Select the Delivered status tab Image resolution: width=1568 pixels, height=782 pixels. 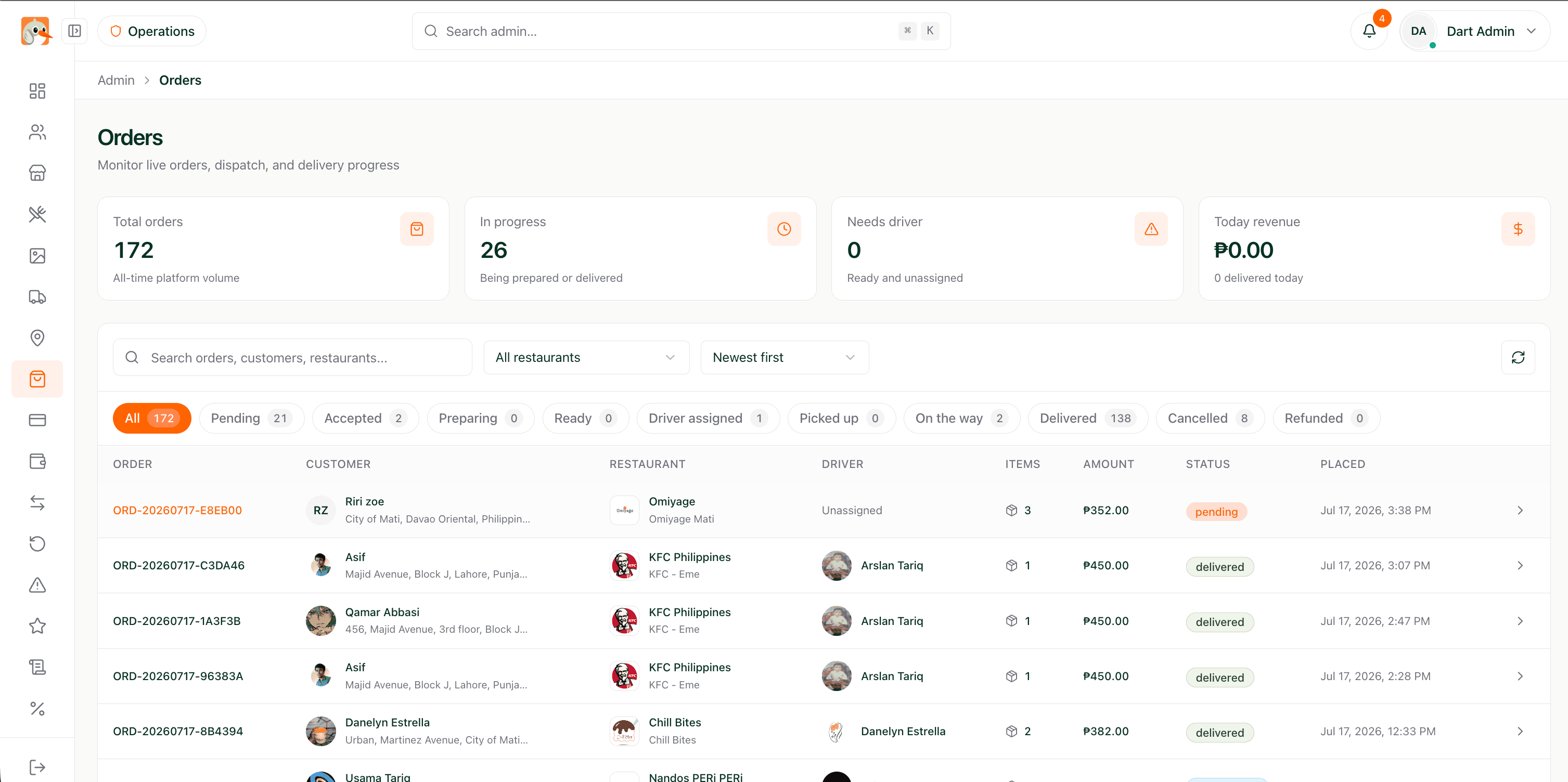[x=1087, y=418]
